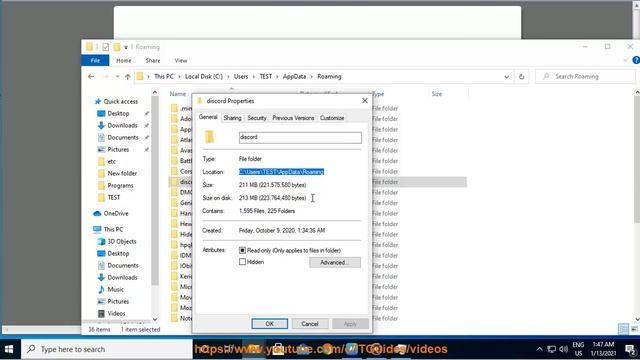The height and width of the screenshot is (360, 640).
Task: Open the notification center icon
Action: tap(630, 349)
